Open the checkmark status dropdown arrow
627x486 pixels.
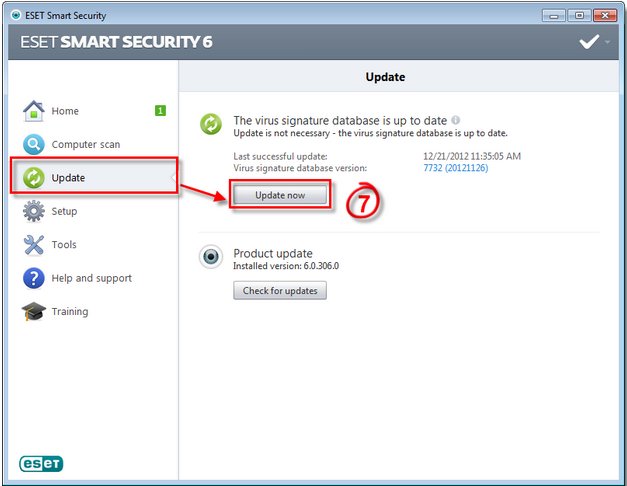(x=607, y=42)
